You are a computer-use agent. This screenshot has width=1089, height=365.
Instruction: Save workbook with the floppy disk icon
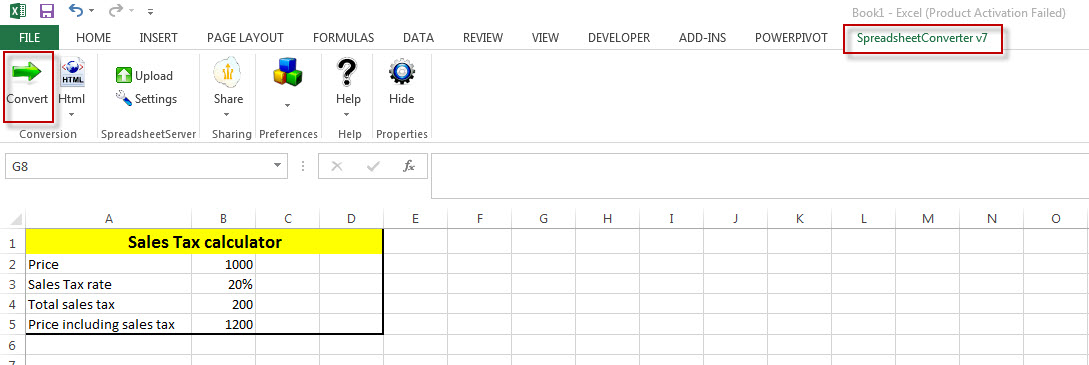tap(47, 11)
